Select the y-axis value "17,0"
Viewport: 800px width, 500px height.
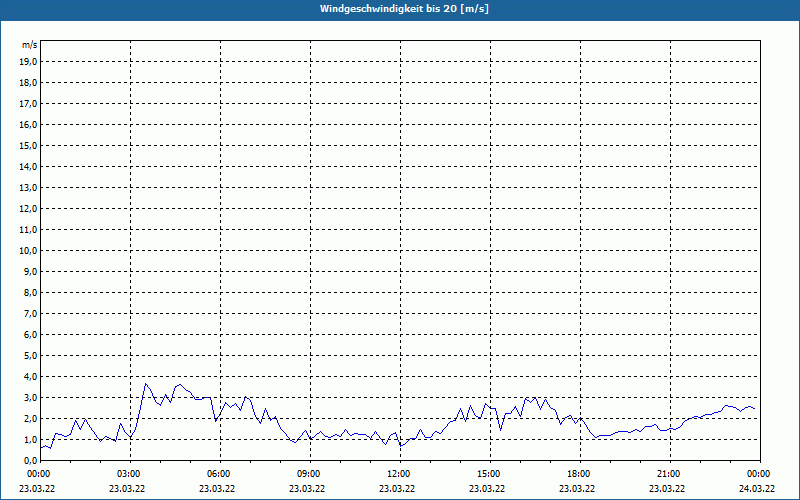tap(30, 104)
